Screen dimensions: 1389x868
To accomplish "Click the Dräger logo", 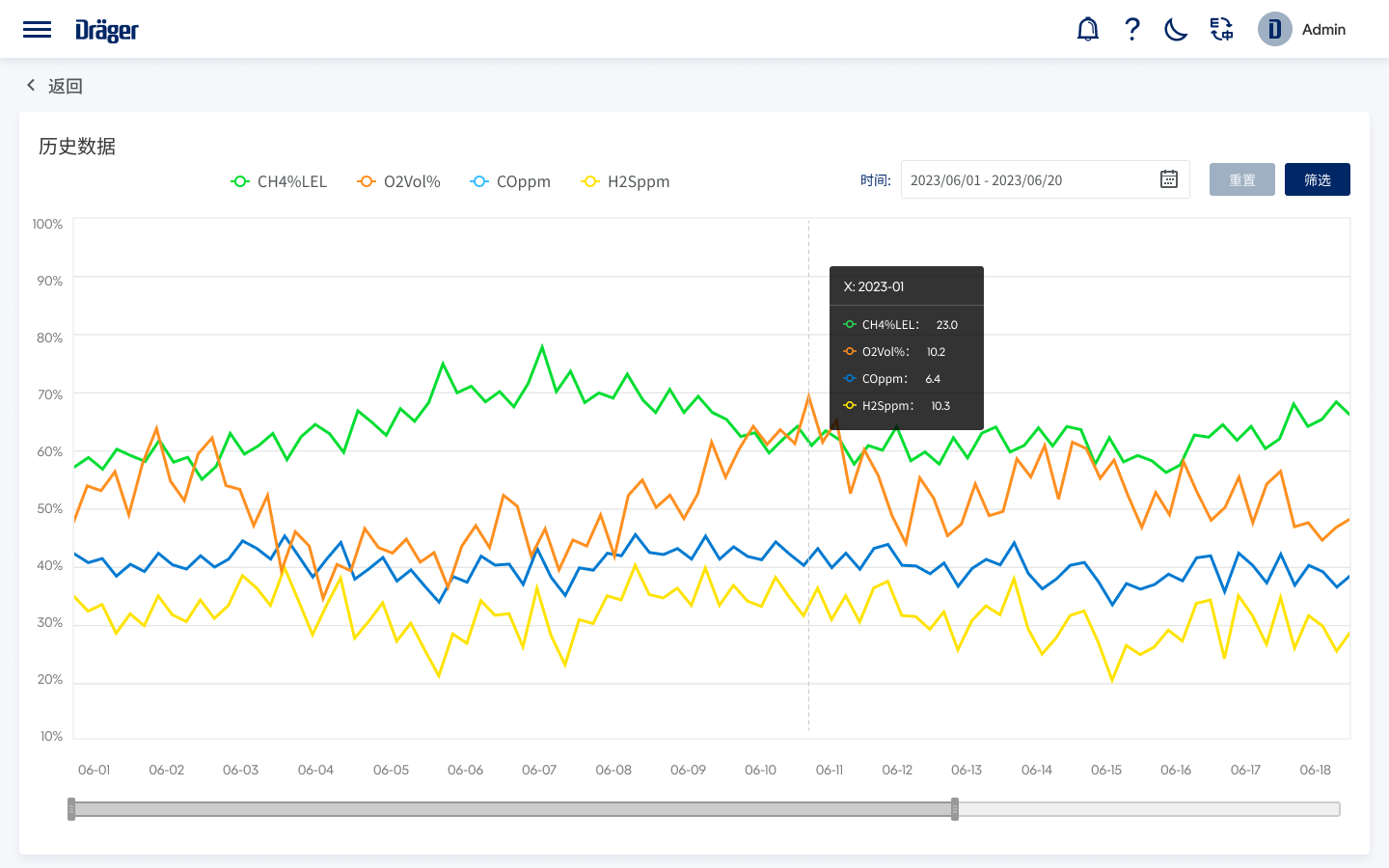I will [x=107, y=31].
